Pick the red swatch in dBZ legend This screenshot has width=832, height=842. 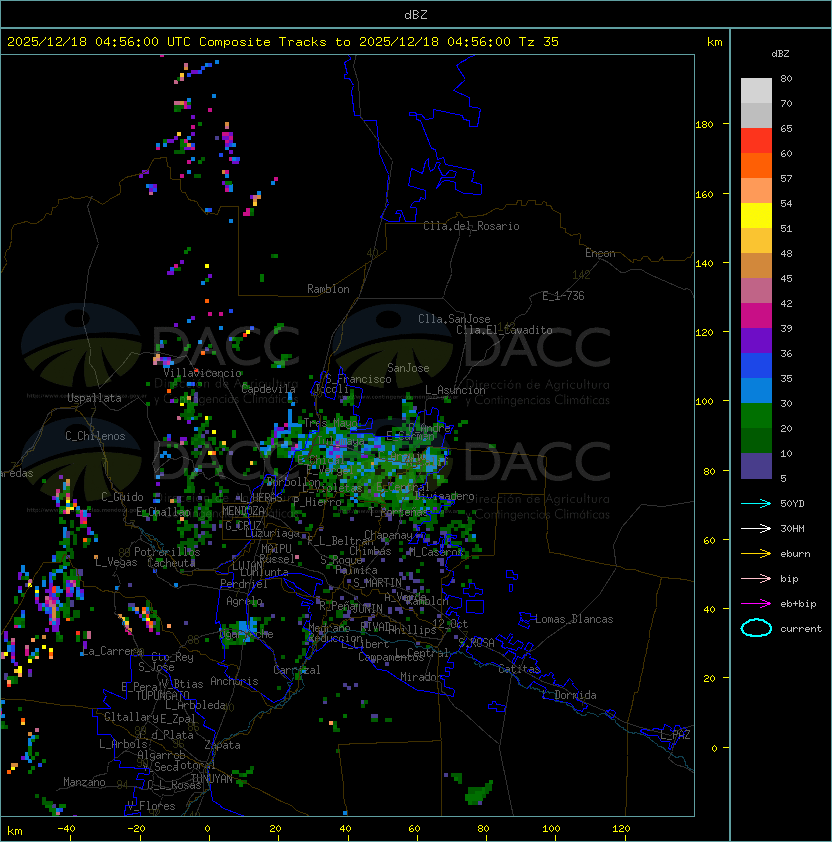point(756,140)
